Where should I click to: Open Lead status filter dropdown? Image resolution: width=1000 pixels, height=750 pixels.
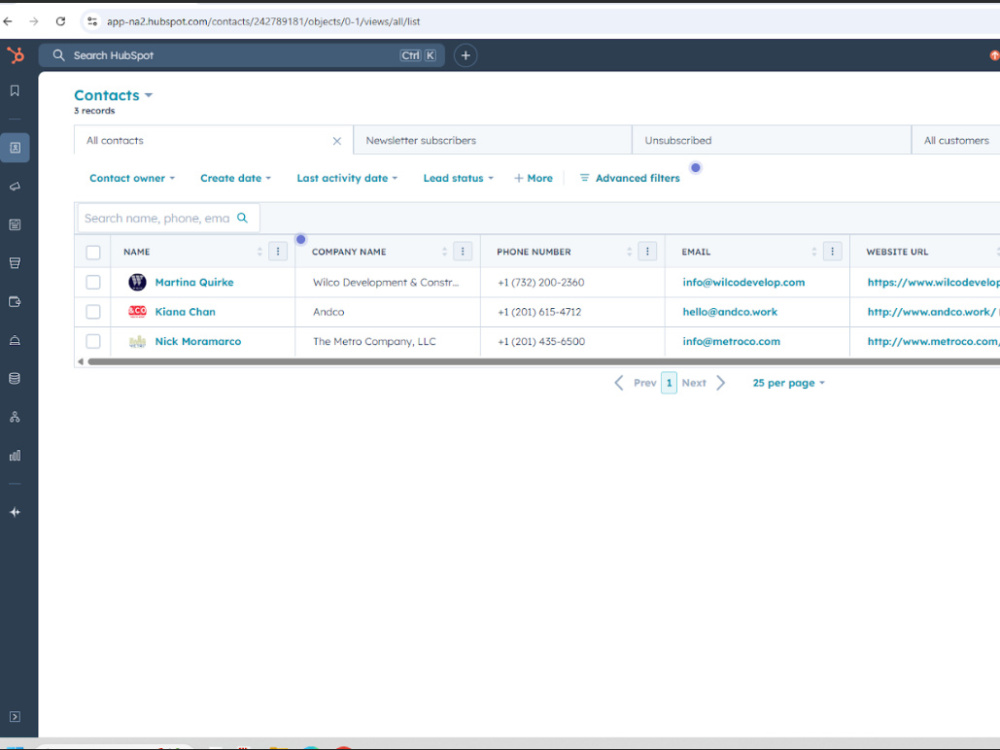459,178
